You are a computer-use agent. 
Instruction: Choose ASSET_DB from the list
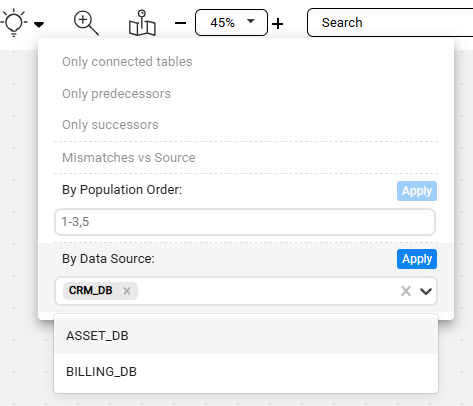[x=246, y=336]
